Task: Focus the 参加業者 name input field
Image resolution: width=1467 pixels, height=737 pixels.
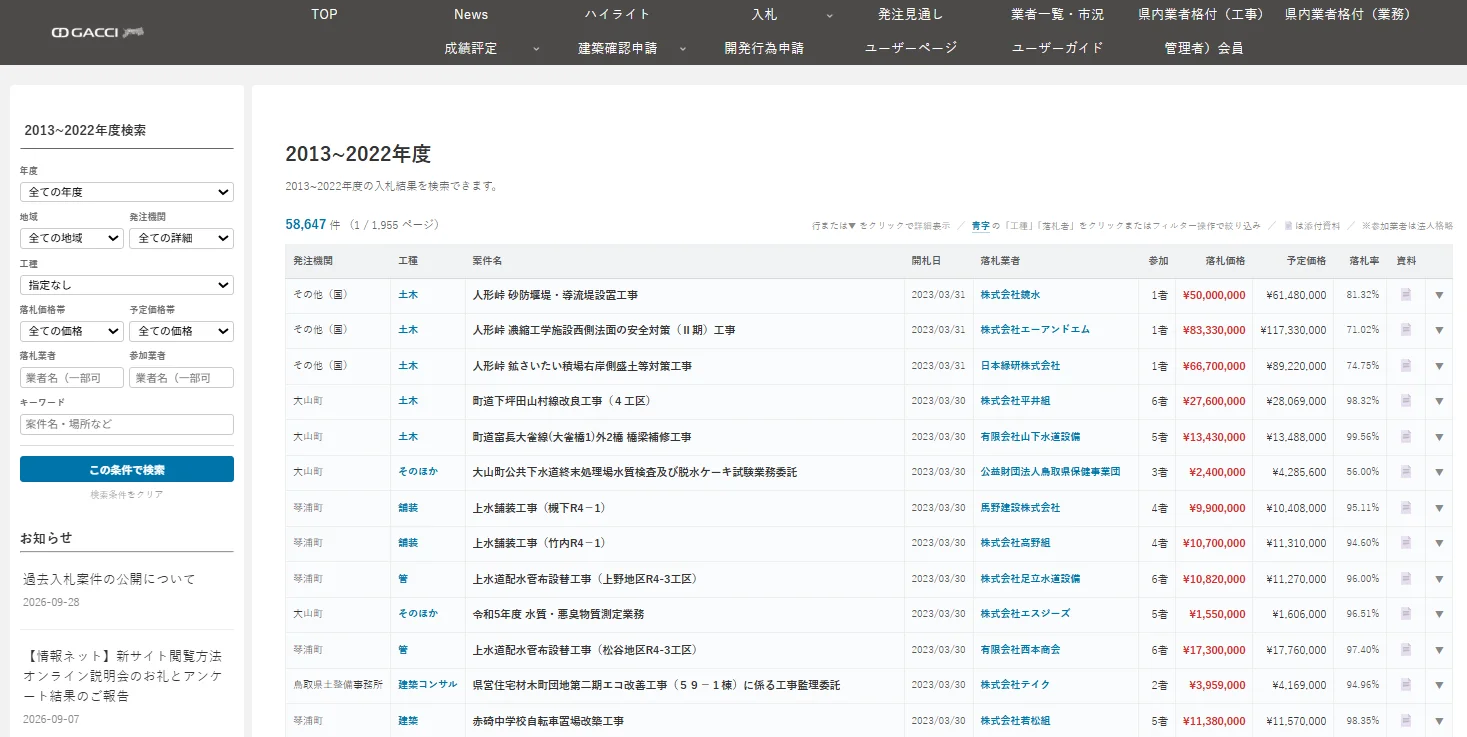Action: tap(181, 378)
